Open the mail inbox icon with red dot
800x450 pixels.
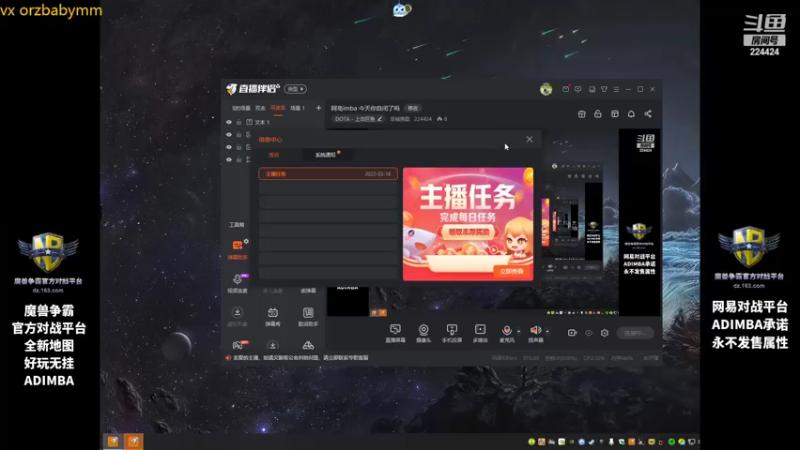click(x=566, y=89)
